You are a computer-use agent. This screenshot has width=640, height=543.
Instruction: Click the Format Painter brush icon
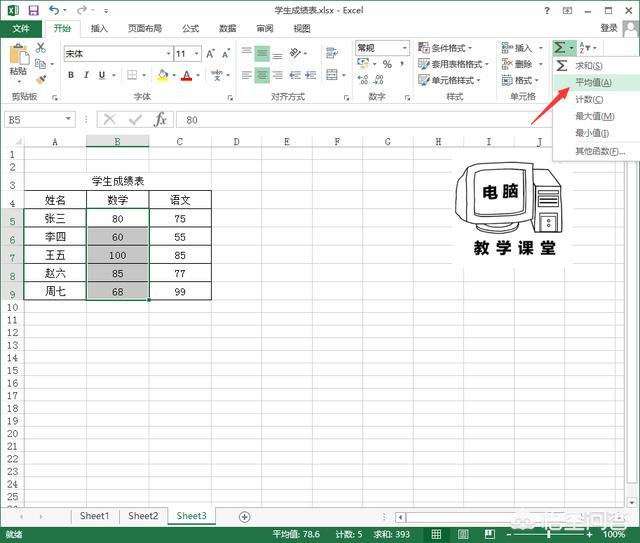tap(41, 78)
